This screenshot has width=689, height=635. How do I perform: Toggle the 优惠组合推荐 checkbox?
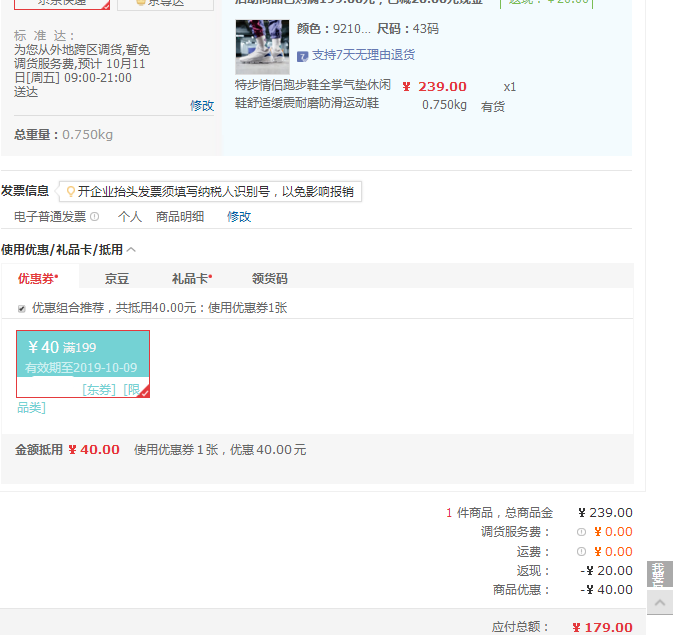coord(22,308)
